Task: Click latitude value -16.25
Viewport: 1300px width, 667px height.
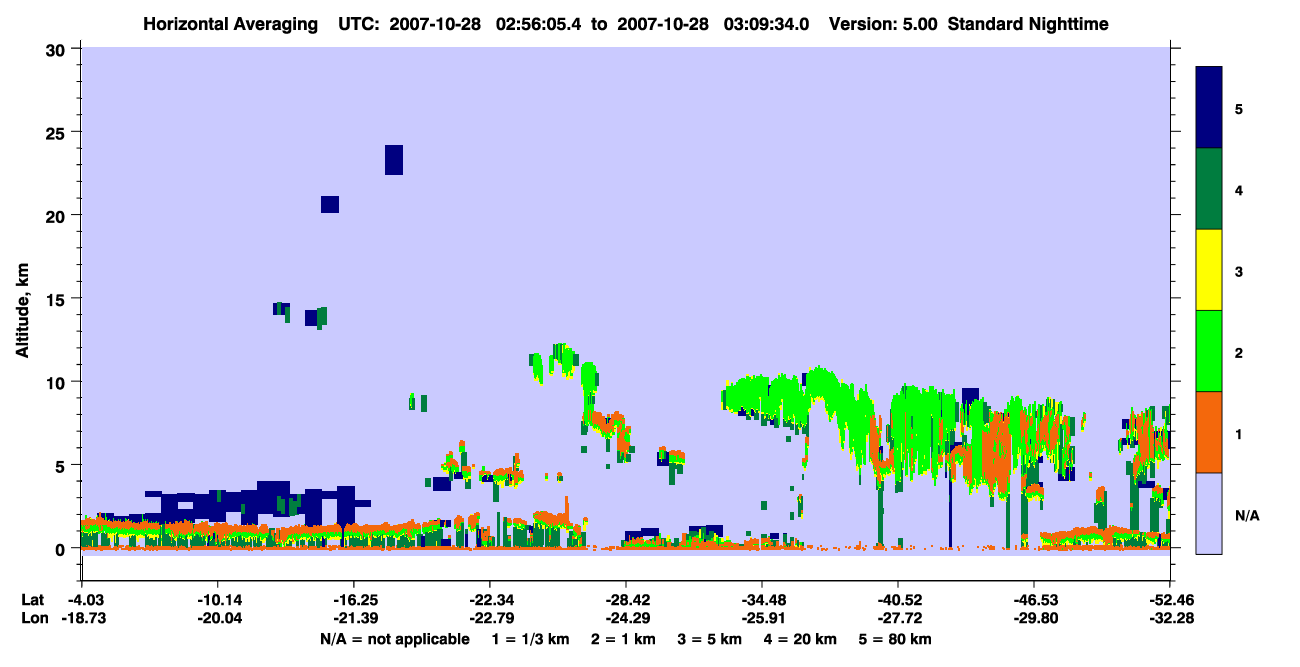Action: coord(353,600)
